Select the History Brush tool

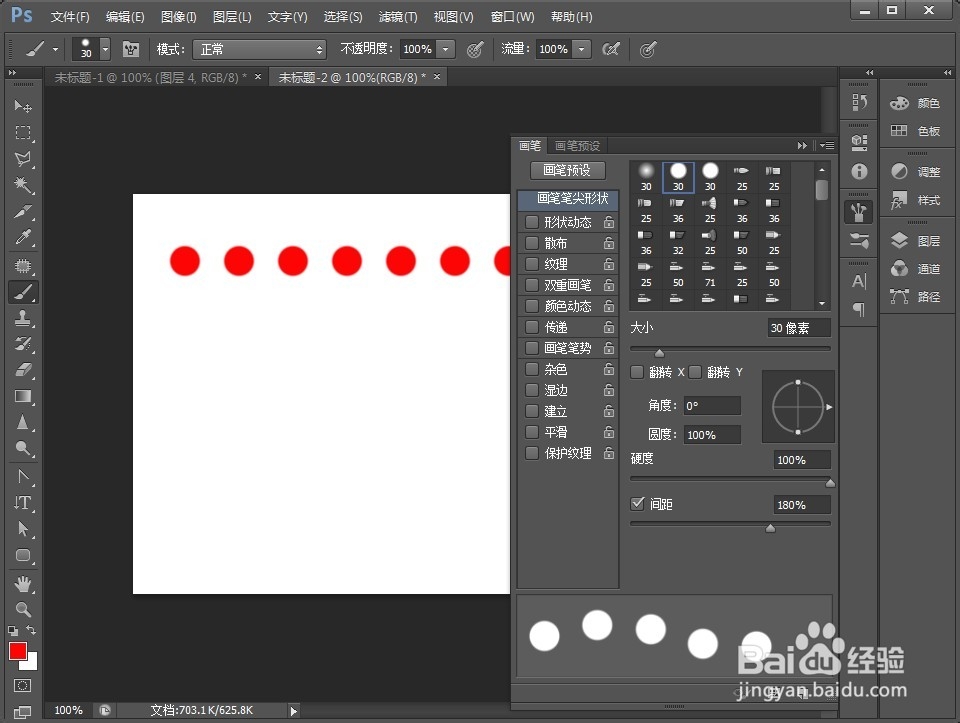coord(23,343)
